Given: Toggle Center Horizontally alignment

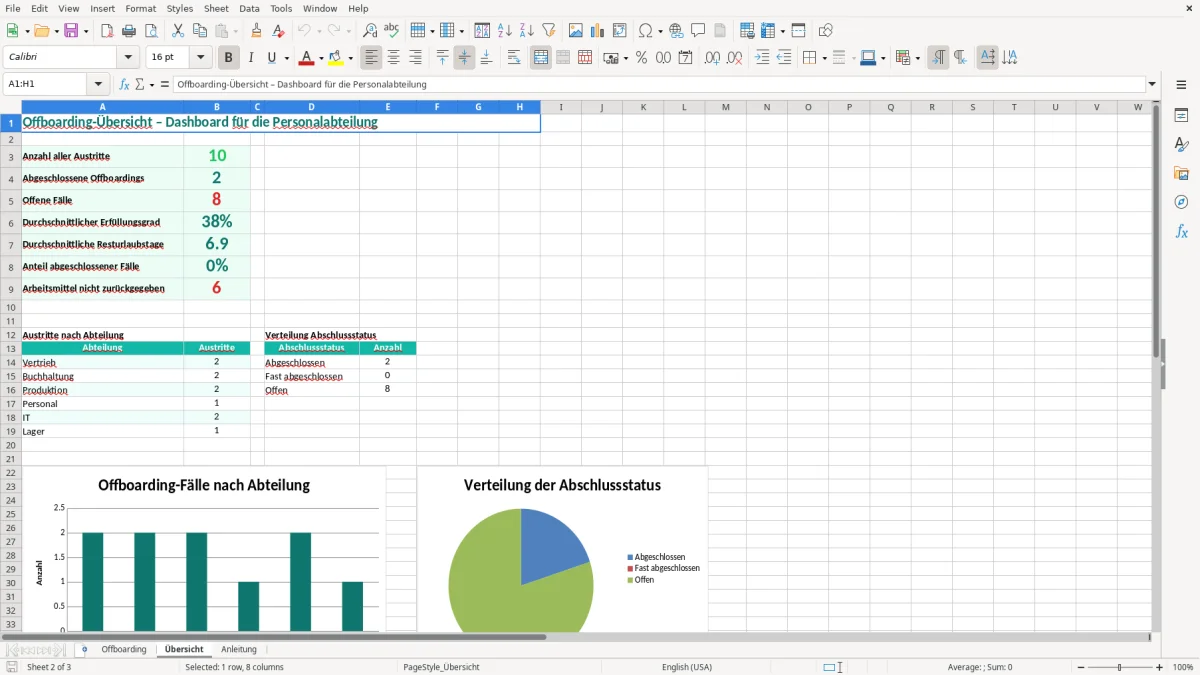Looking at the screenshot, I should tap(393, 58).
